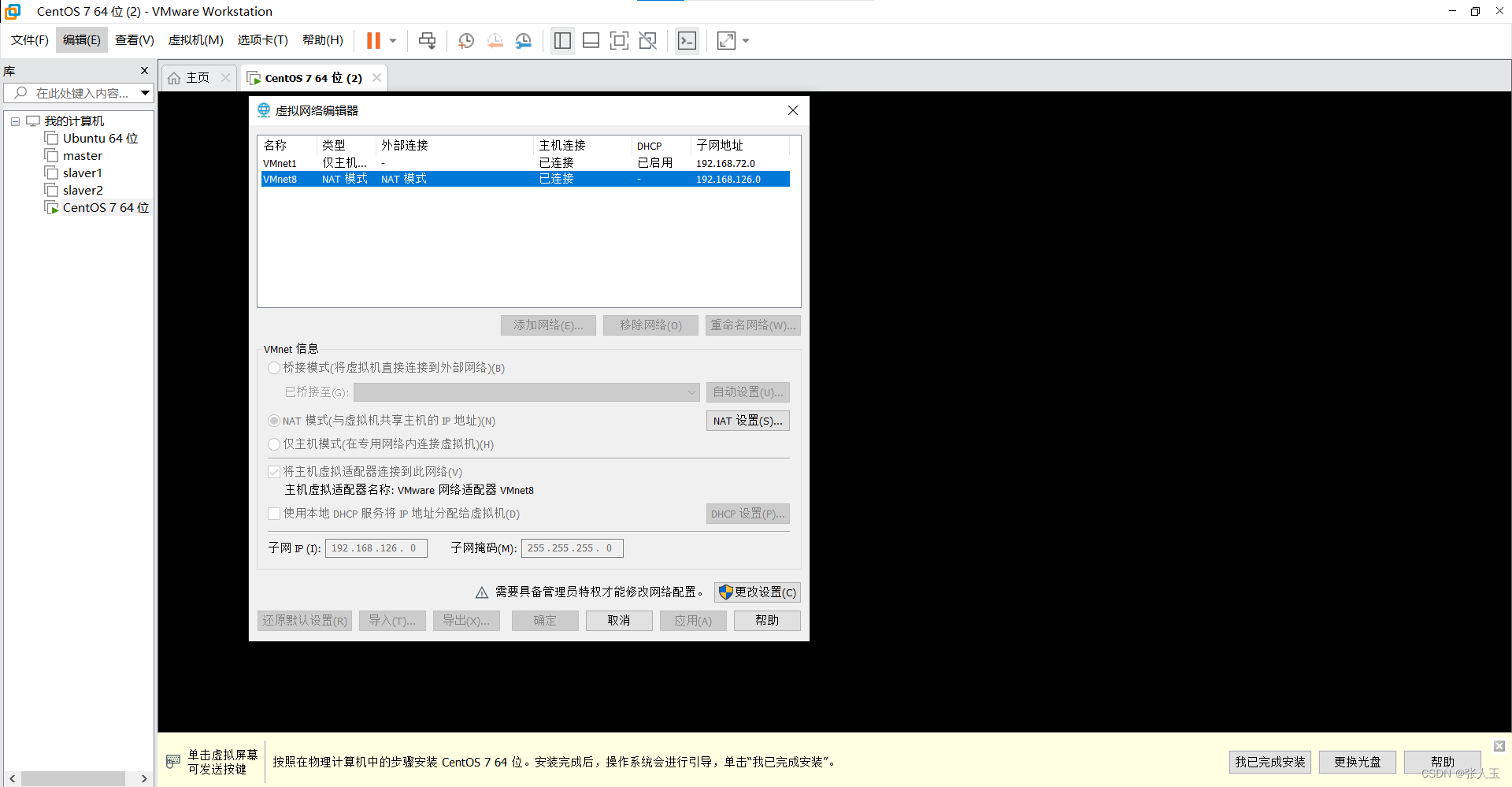1512x787 pixels.
Task: Click the 帮助 button in network editor
Action: [767, 621]
